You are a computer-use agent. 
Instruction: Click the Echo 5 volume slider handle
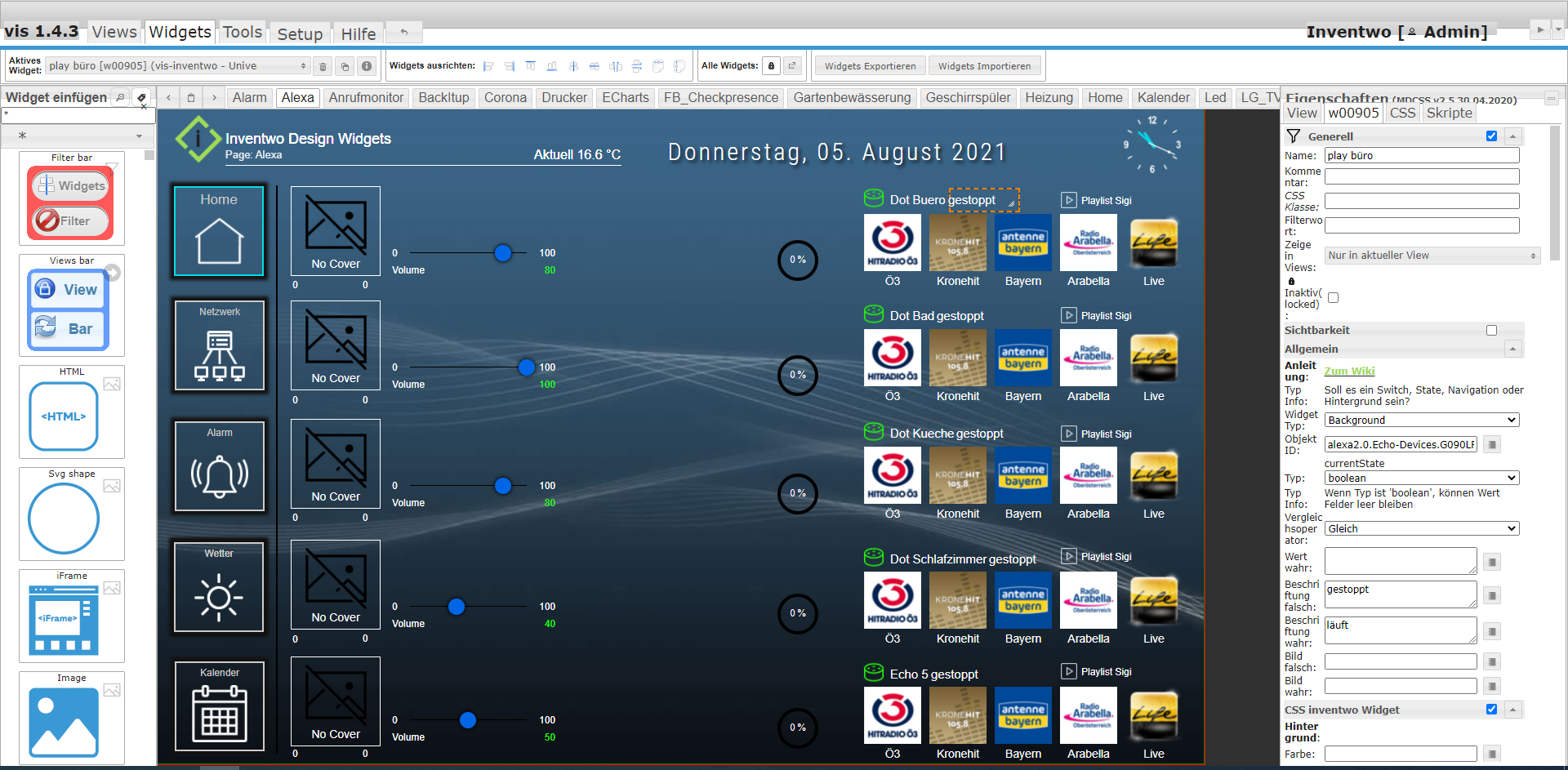click(x=468, y=720)
